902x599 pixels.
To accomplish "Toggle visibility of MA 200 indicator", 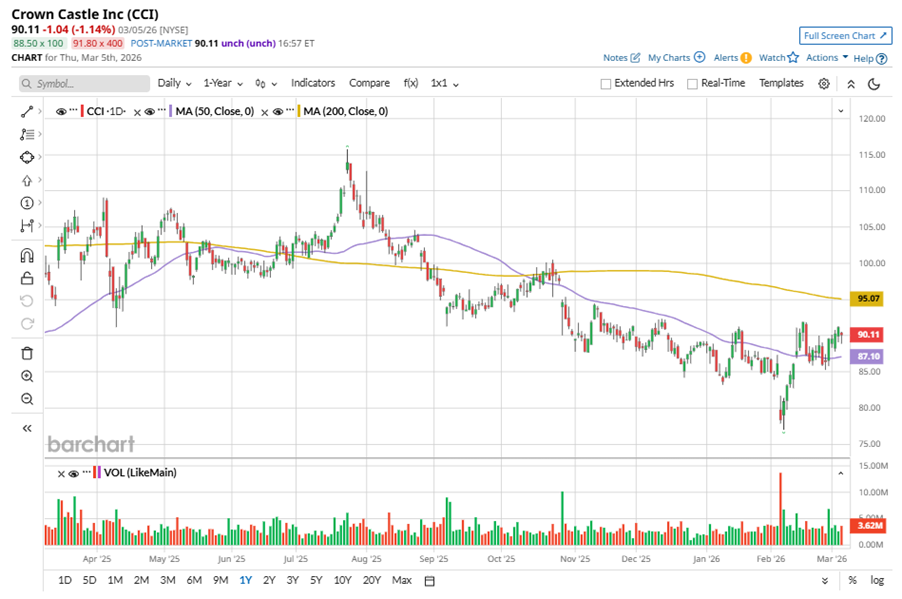I will point(277,112).
